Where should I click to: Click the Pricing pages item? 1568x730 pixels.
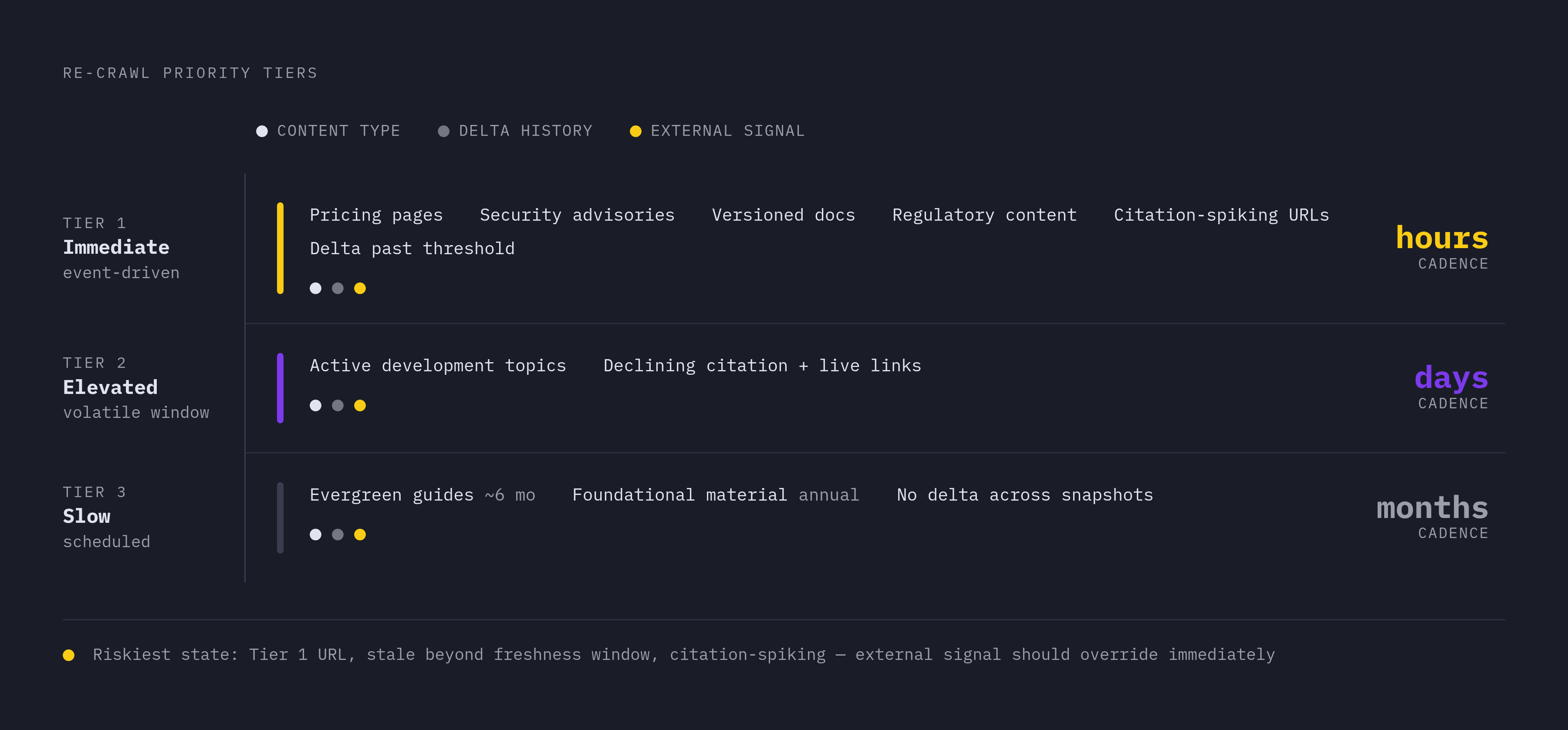(x=376, y=215)
